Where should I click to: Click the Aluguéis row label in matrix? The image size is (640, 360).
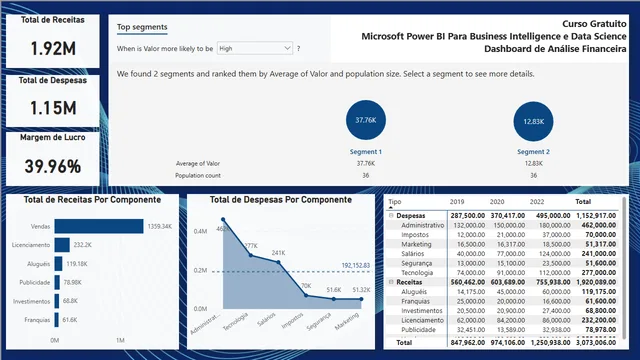pos(414,291)
